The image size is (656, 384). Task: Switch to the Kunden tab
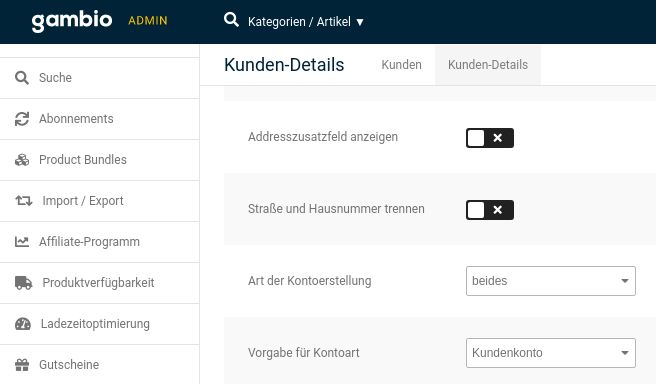(401, 65)
